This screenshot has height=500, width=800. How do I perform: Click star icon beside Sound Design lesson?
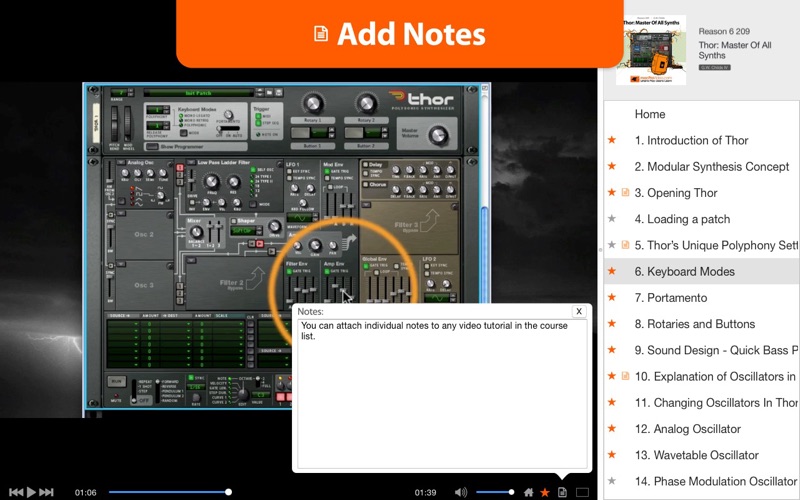click(x=612, y=350)
